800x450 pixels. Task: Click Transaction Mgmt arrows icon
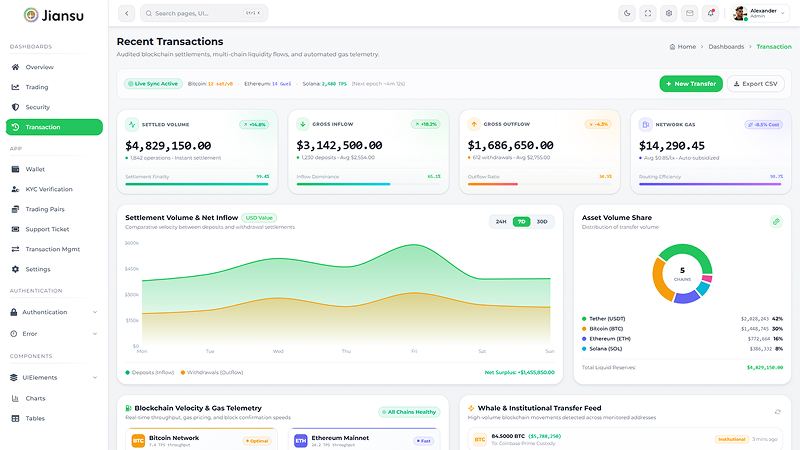(x=15, y=249)
